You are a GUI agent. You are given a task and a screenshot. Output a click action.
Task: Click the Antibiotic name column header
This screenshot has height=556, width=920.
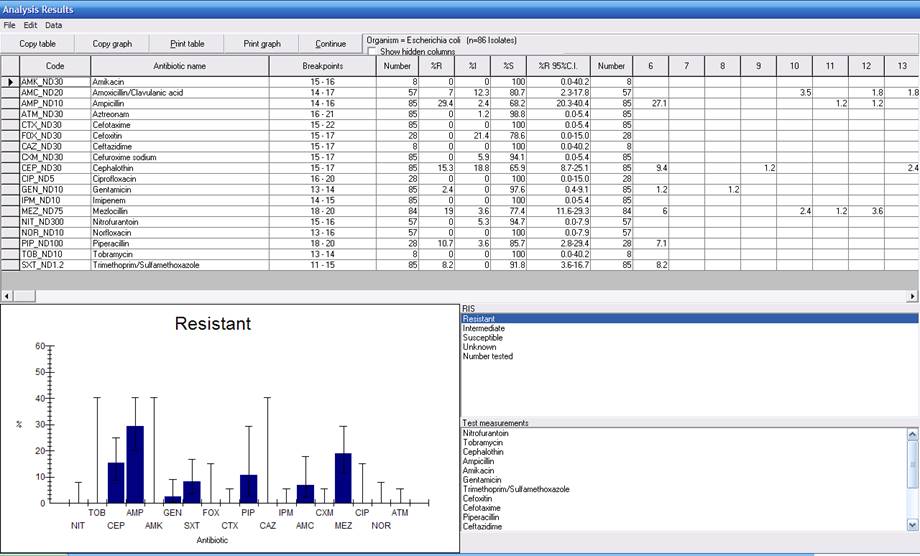tap(180, 66)
